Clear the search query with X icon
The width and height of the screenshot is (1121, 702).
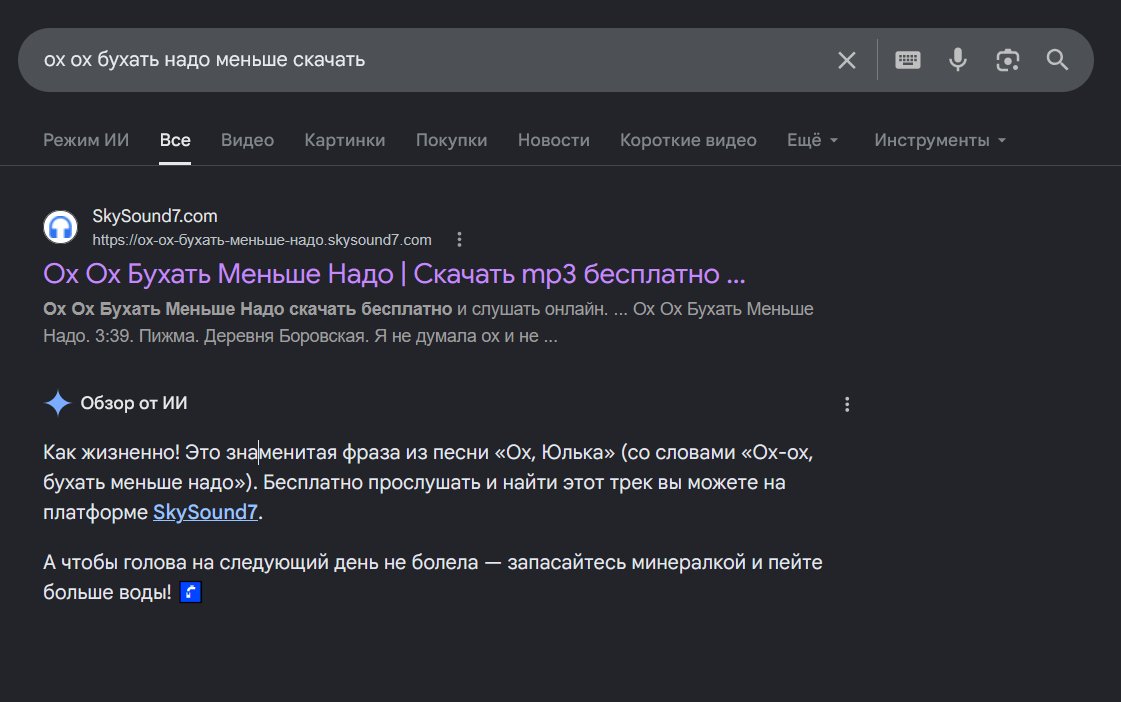(x=846, y=60)
